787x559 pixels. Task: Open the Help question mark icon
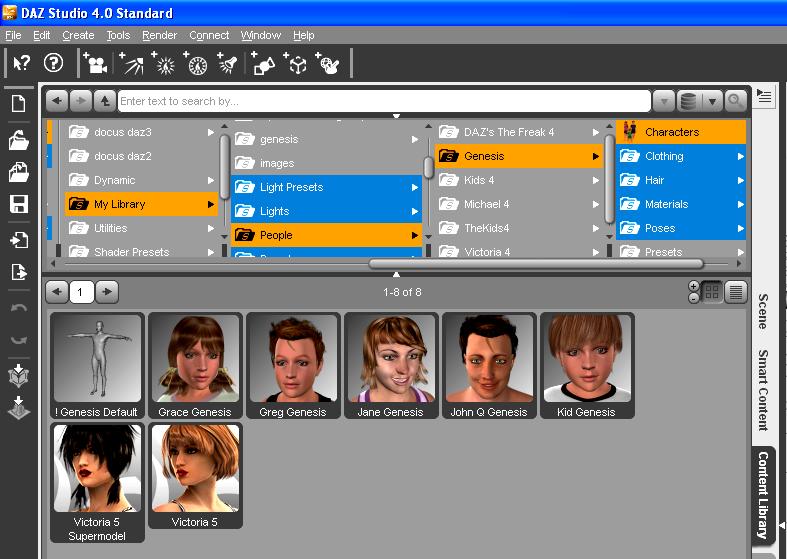[x=53, y=63]
